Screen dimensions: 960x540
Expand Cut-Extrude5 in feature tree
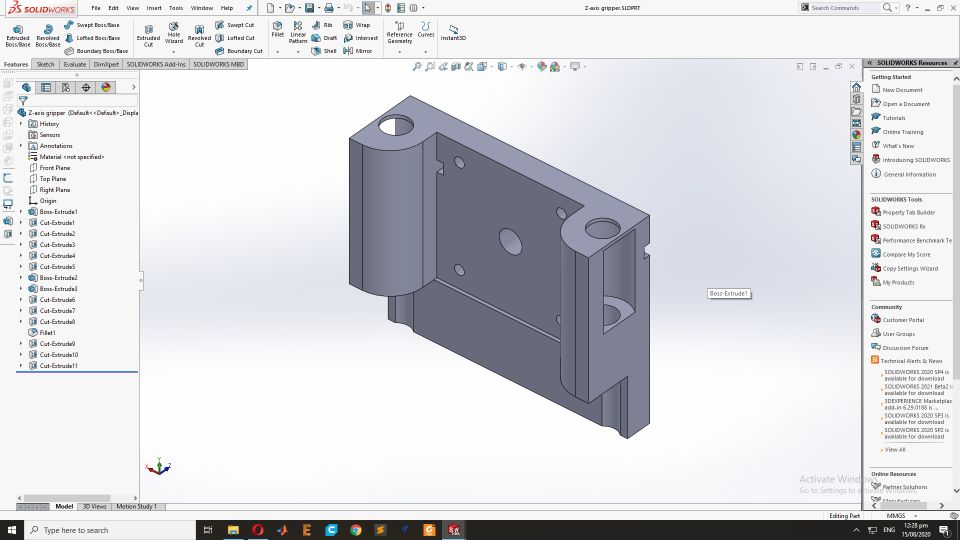(x=21, y=267)
